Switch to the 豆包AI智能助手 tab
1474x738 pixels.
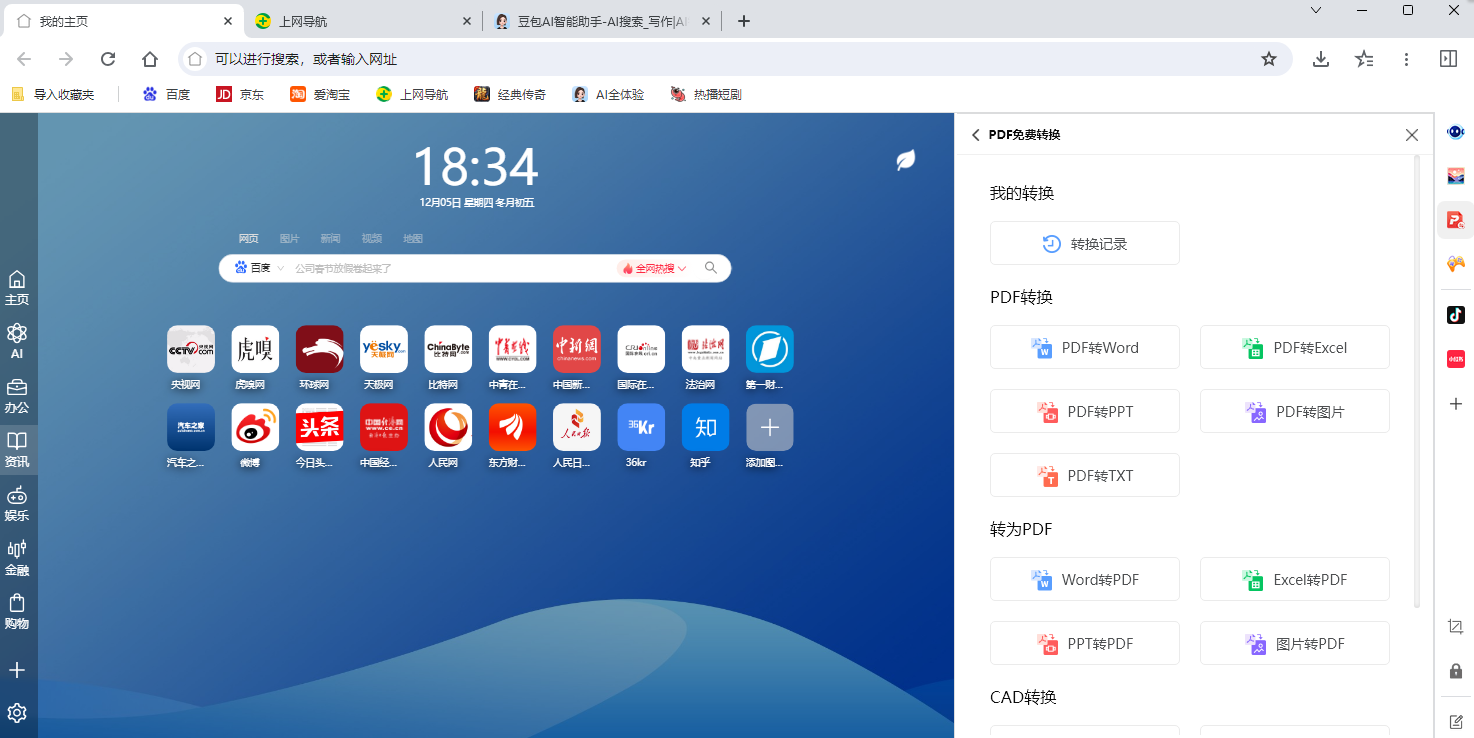(603, 21)
